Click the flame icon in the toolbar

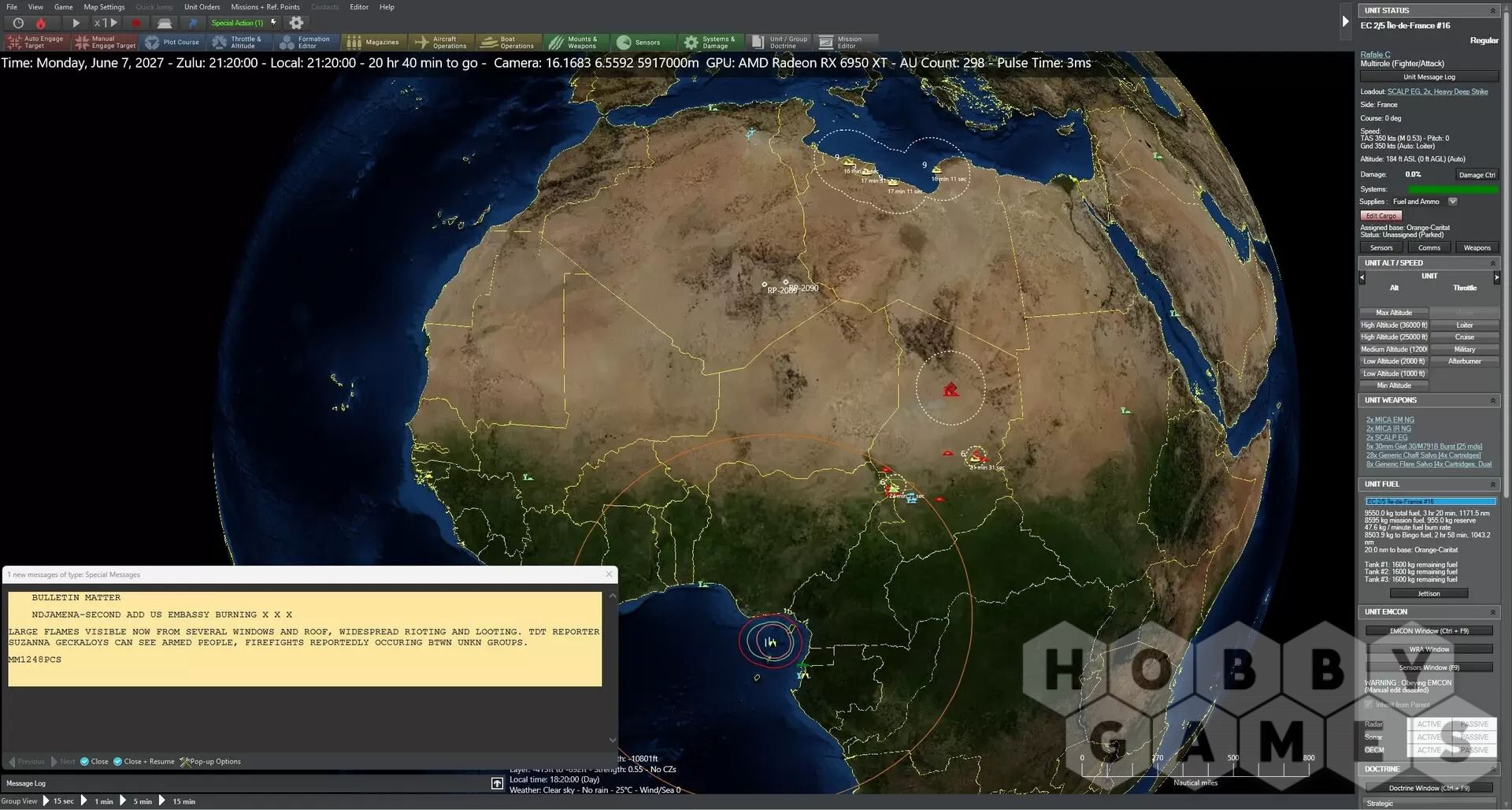pos(40,23)
